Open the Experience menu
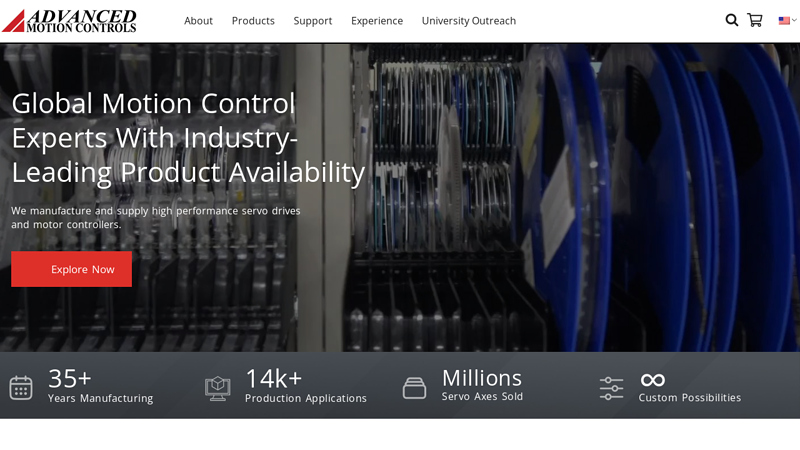This screenshot has width=800, height=450. pyautogui.click(x=377, y=21)
